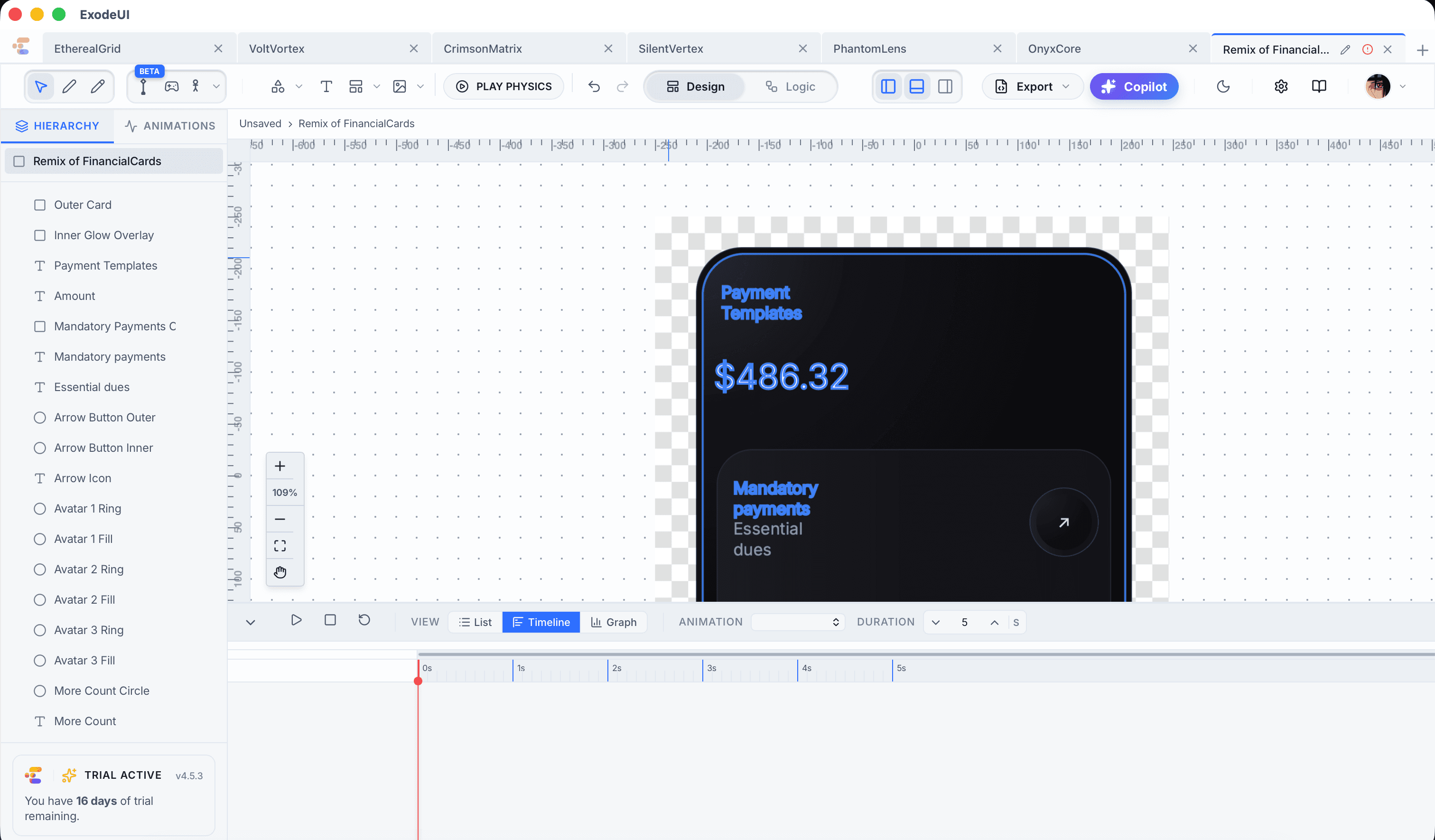The width and height of the screenshot is (1435, 840).
Task: Select the pen drawing tool
Action: coord(68,86)
